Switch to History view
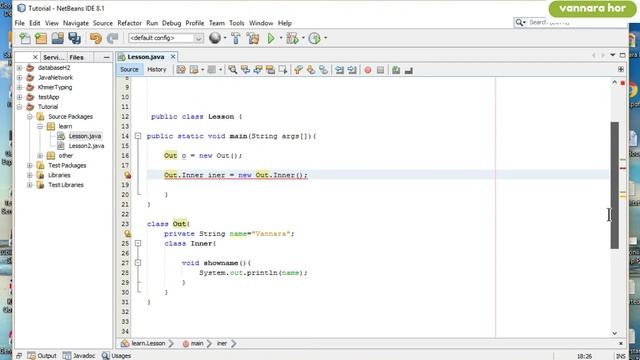The width and height of the screenshot is (640, 360). [157, 70]
